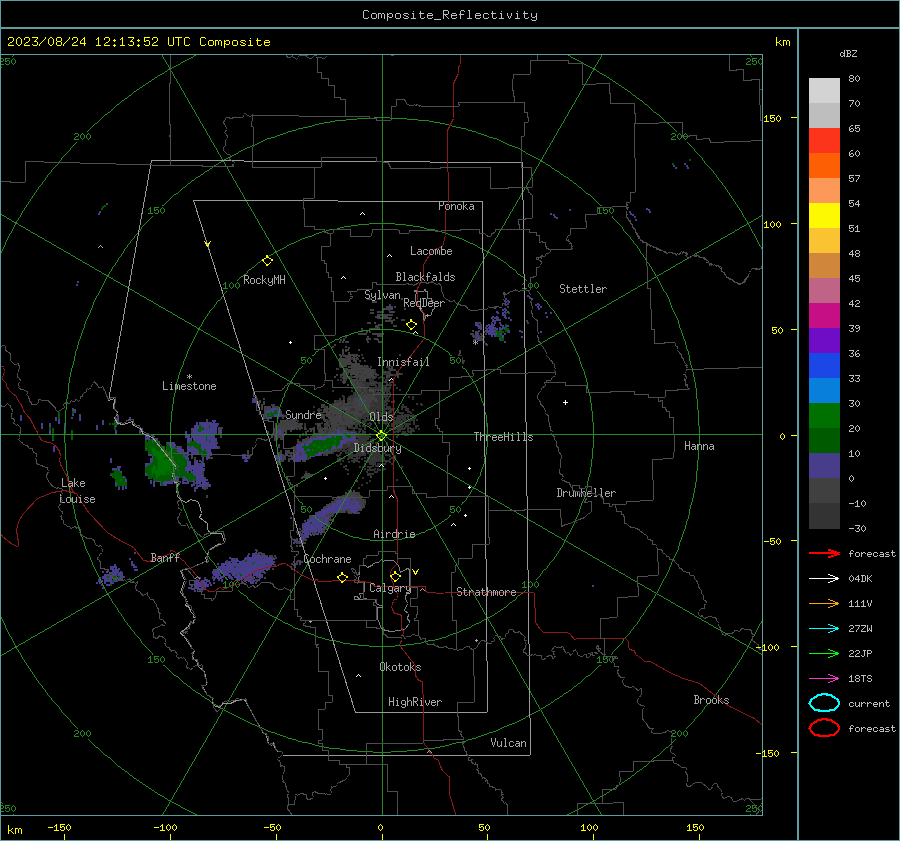This screenshot has width=900, height=841.
Task: Click the Lacombe city label
Action: click(431, 251)
